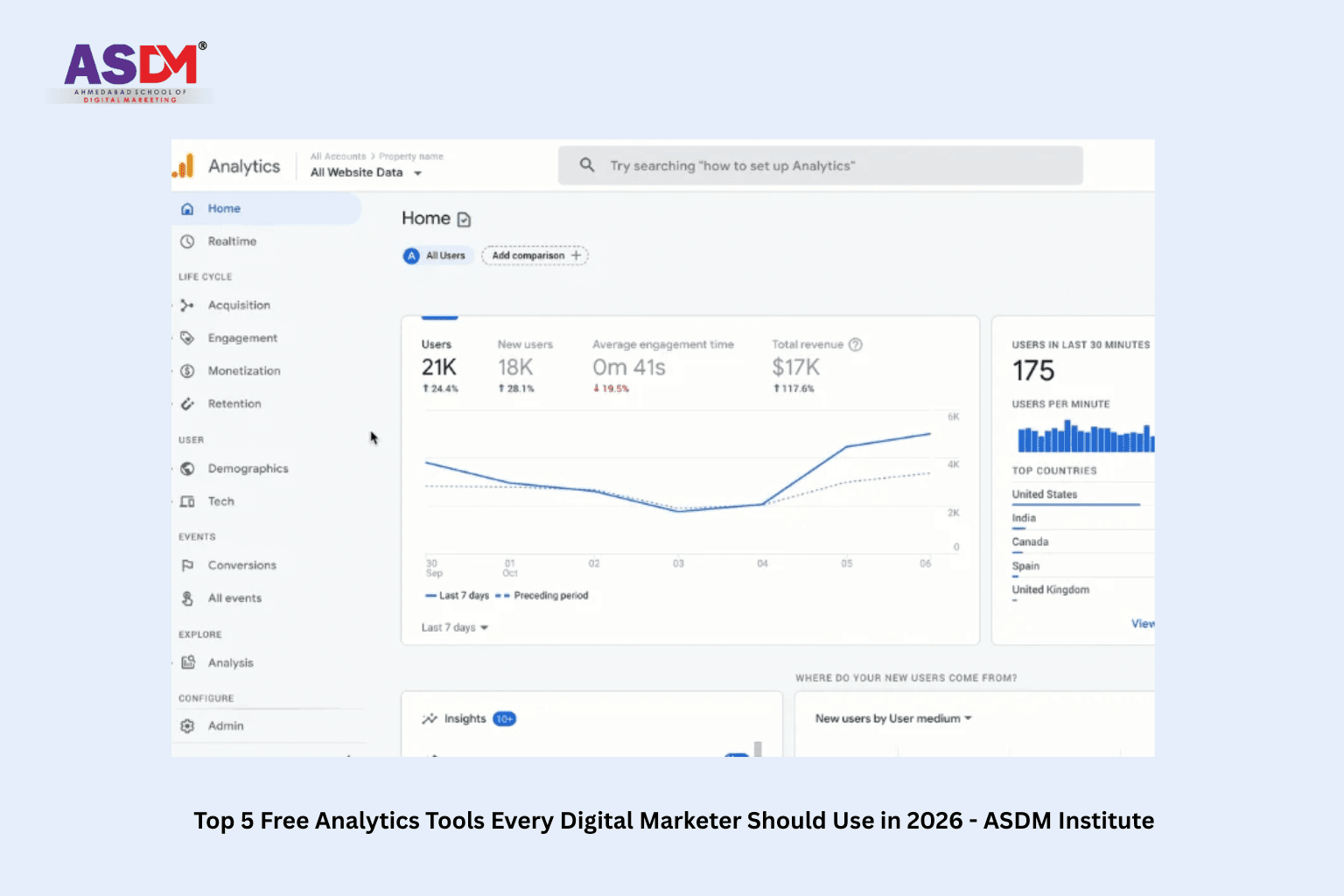Screen dimensions: 1344x896
Task: Click the blue 'A' All Users avatar
Action: (x=411, y=255)
